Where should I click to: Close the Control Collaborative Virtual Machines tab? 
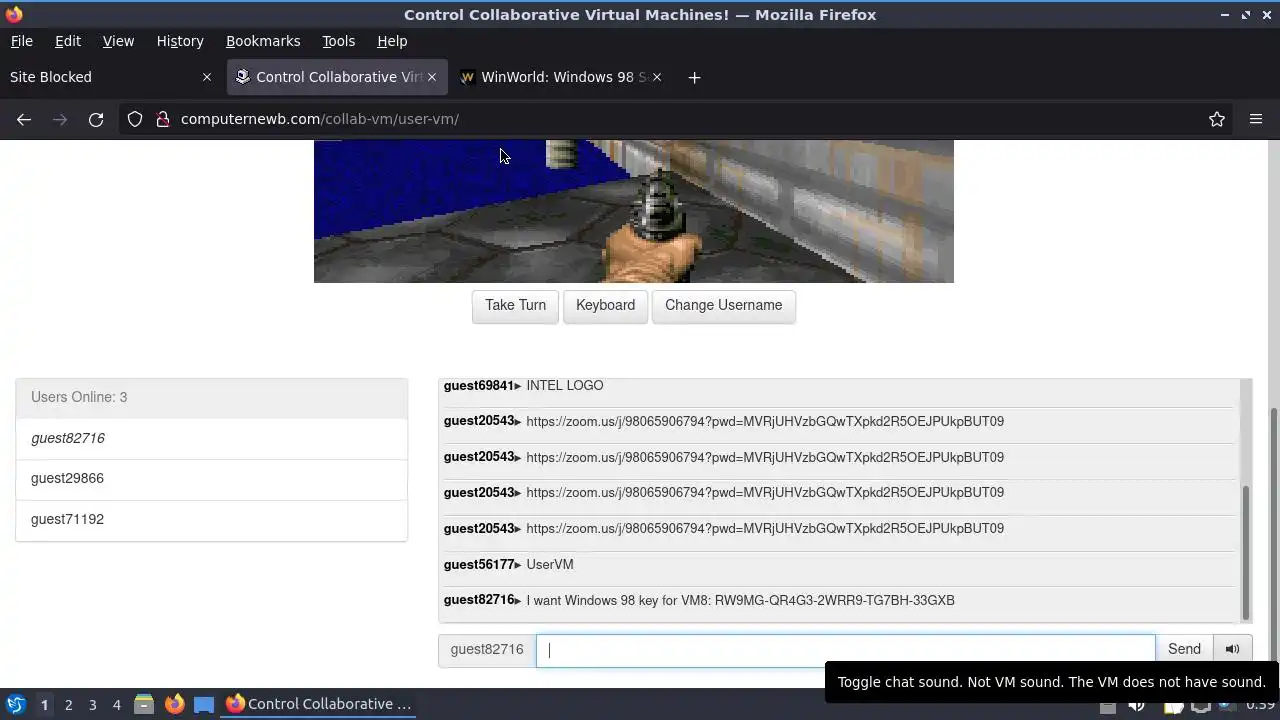point(432,77)
